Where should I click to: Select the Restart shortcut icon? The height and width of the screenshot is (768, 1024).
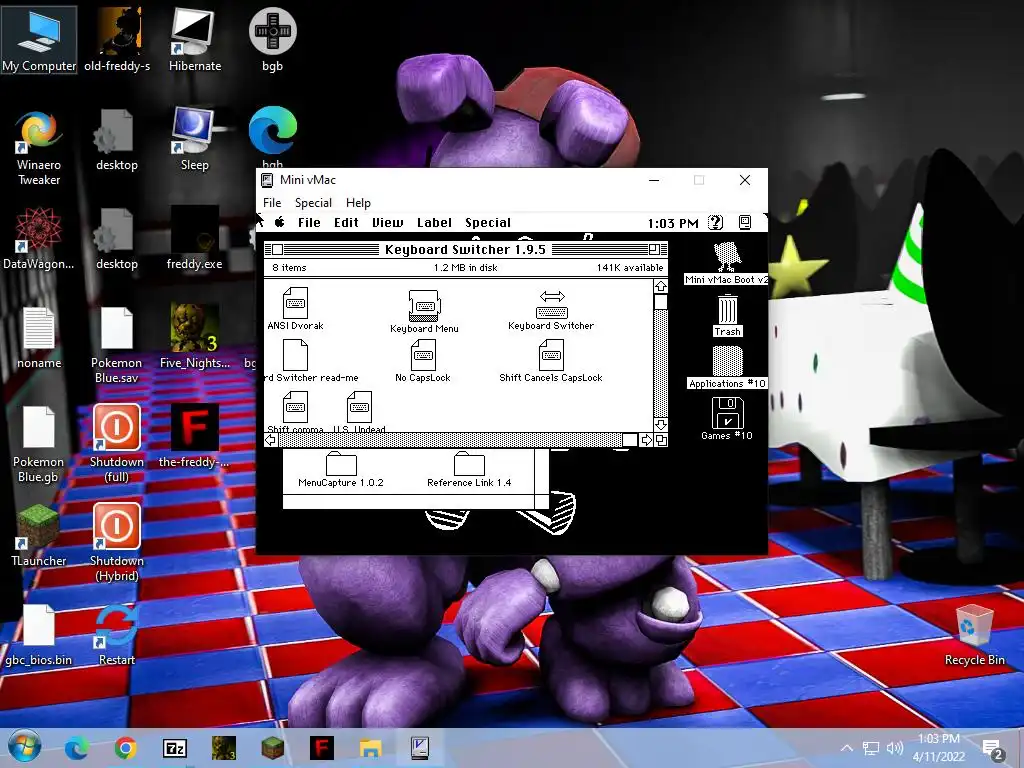(x=117, y=635)
